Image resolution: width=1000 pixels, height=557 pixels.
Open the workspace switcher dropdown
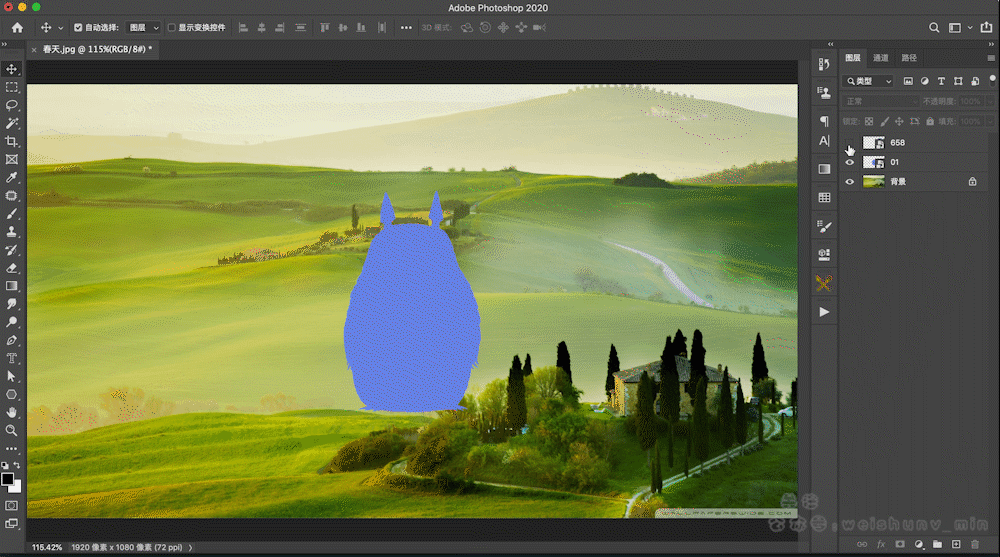click(x=969, y=27)
